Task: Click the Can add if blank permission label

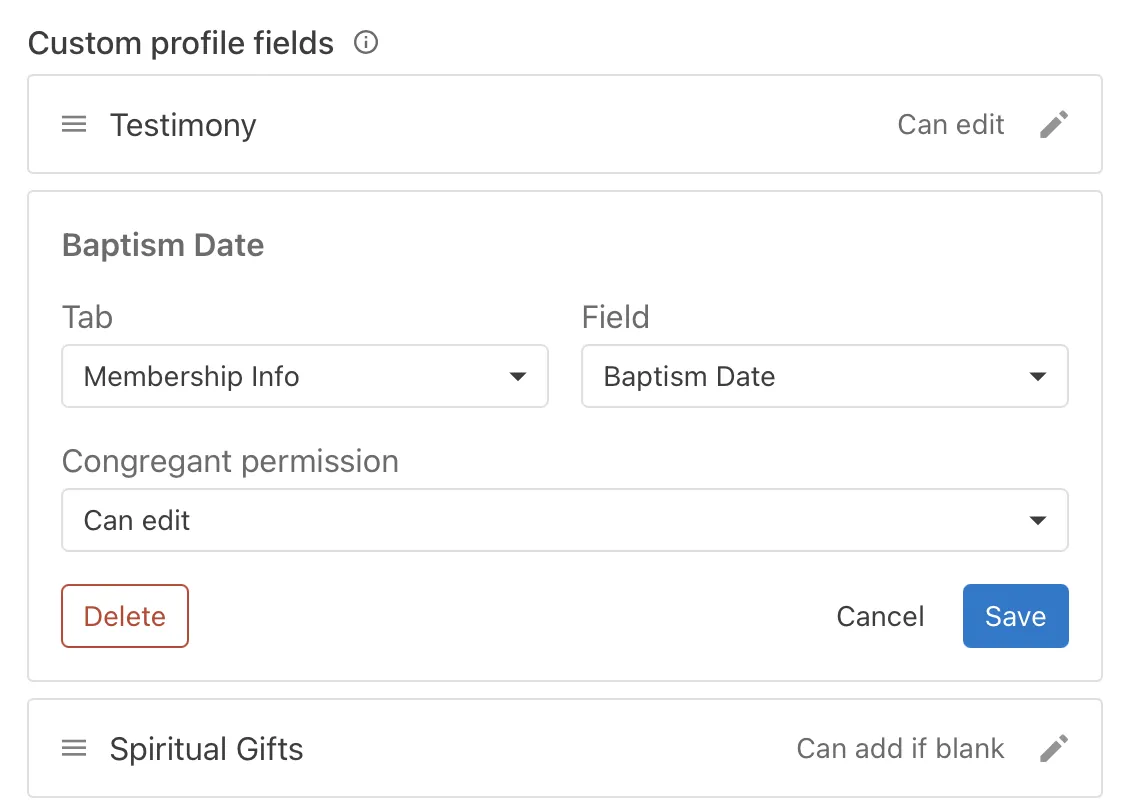Action: (900, 749)
